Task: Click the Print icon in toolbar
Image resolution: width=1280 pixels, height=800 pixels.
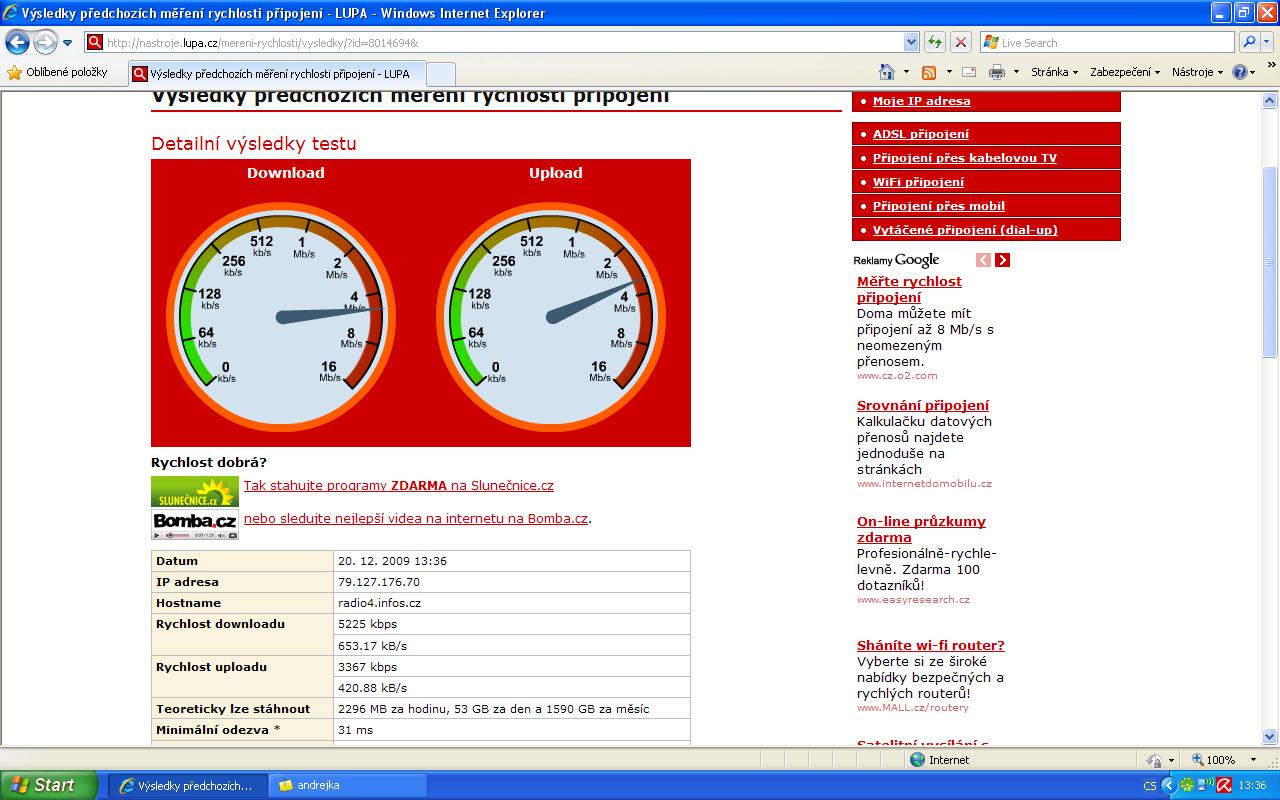Action: coord(996,72)
